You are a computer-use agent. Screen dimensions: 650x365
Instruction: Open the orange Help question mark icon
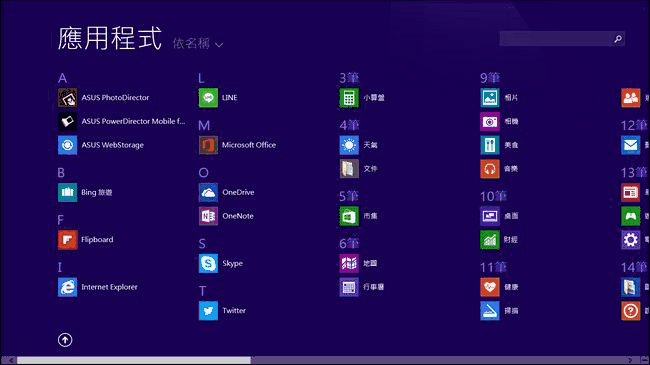coord(631,310)
